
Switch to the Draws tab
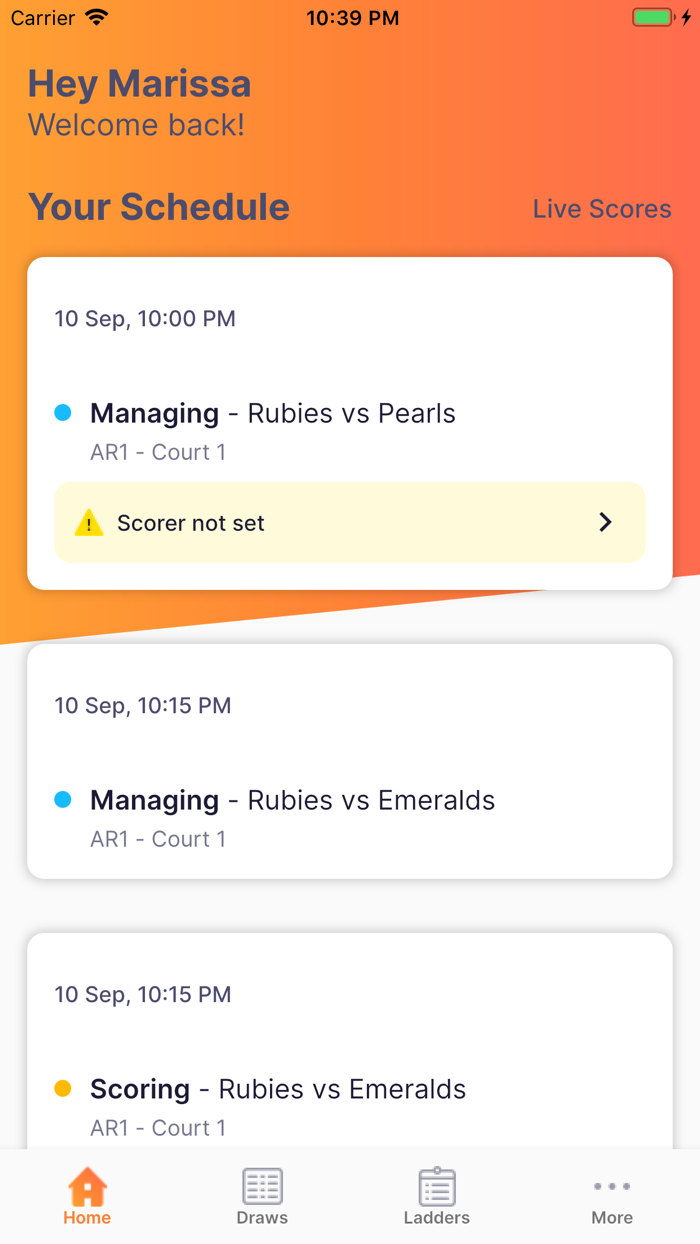coord(262,1196)
